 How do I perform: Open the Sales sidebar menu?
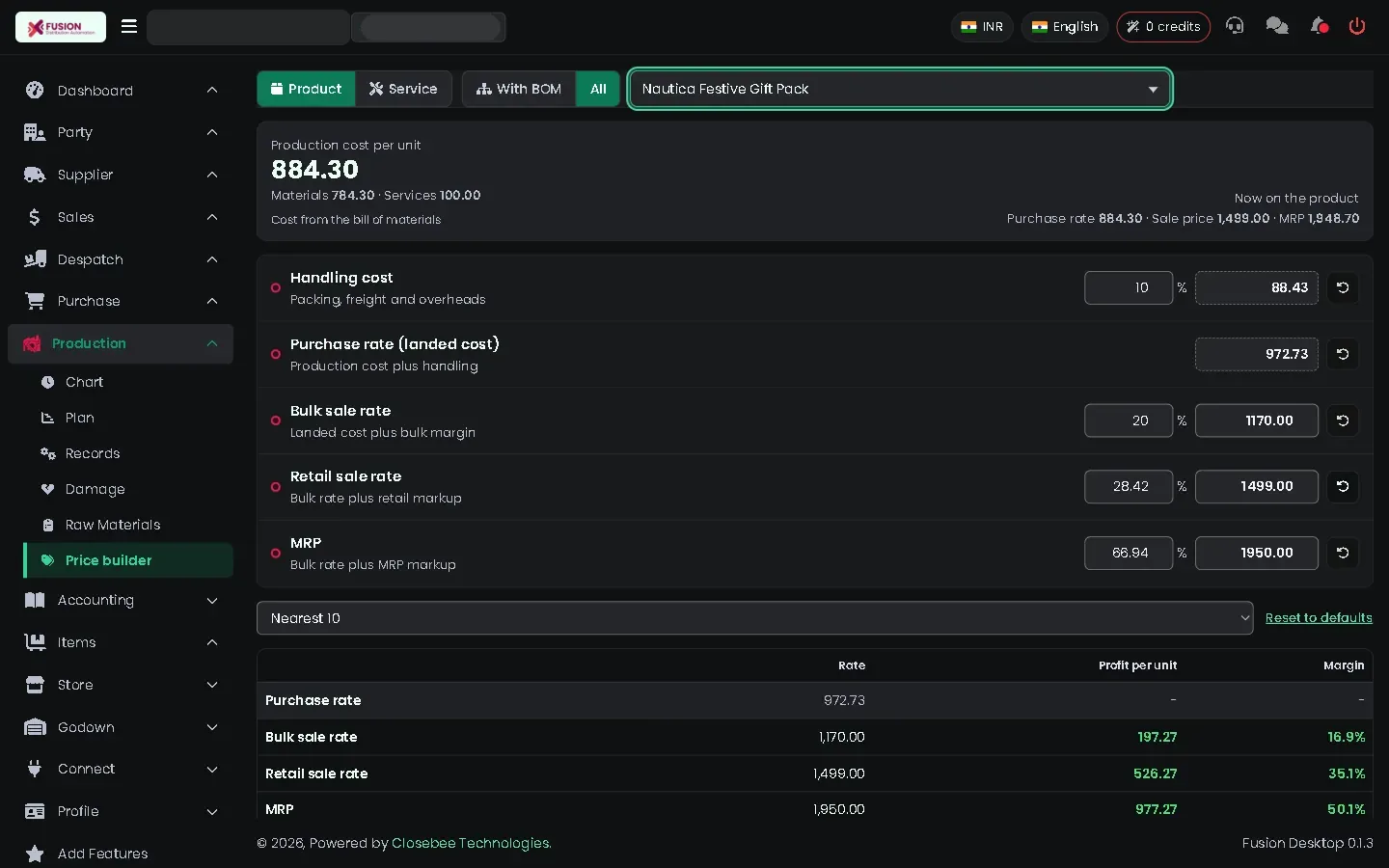point(121,217)
